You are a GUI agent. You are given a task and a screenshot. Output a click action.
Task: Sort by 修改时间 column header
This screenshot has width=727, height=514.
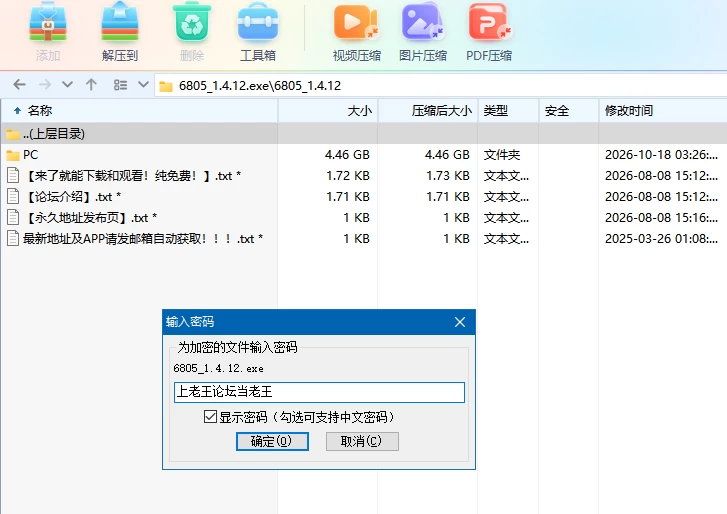click(x=663, y=111)
